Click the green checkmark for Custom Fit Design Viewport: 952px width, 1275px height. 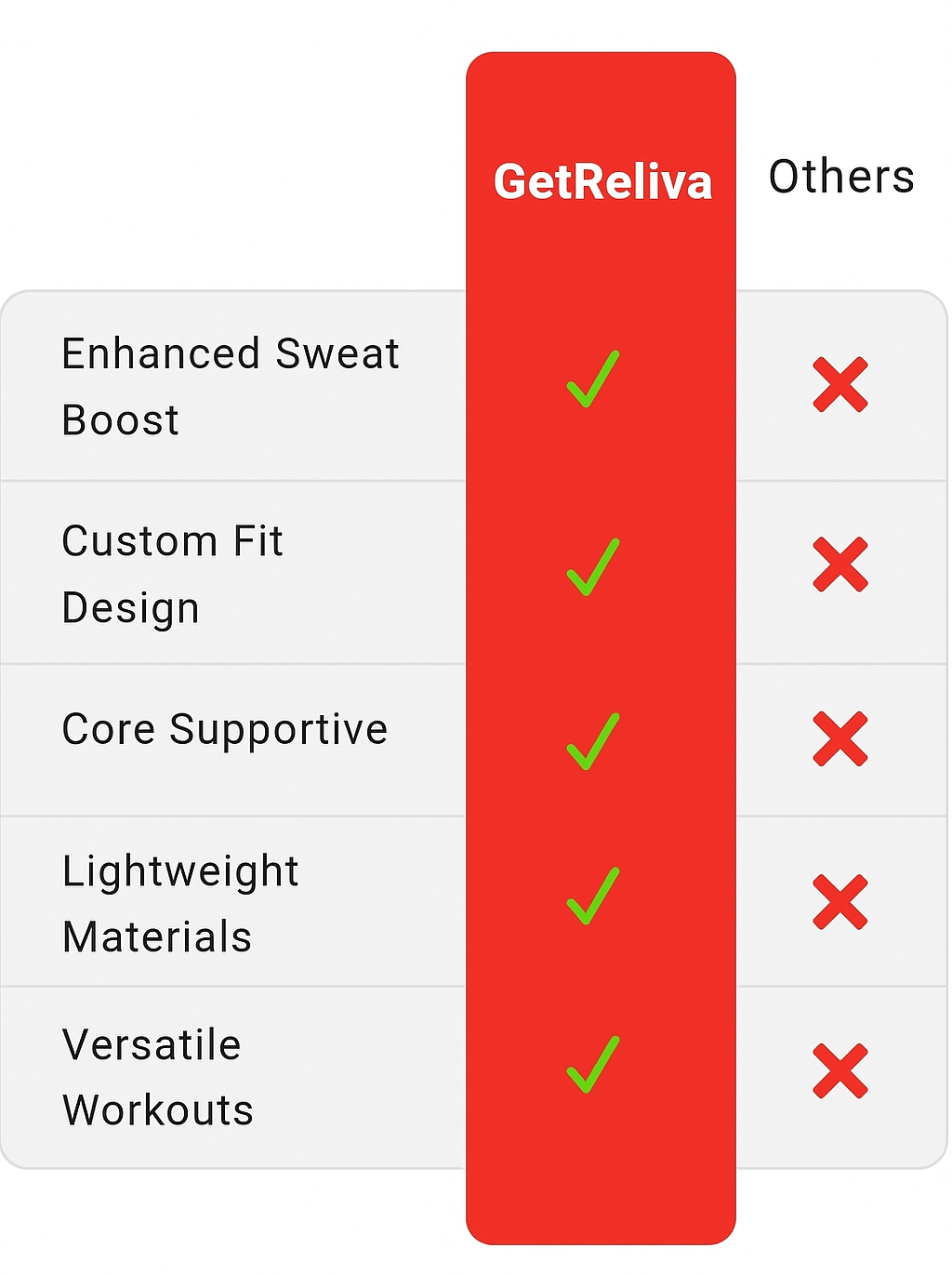coord(592,566)
